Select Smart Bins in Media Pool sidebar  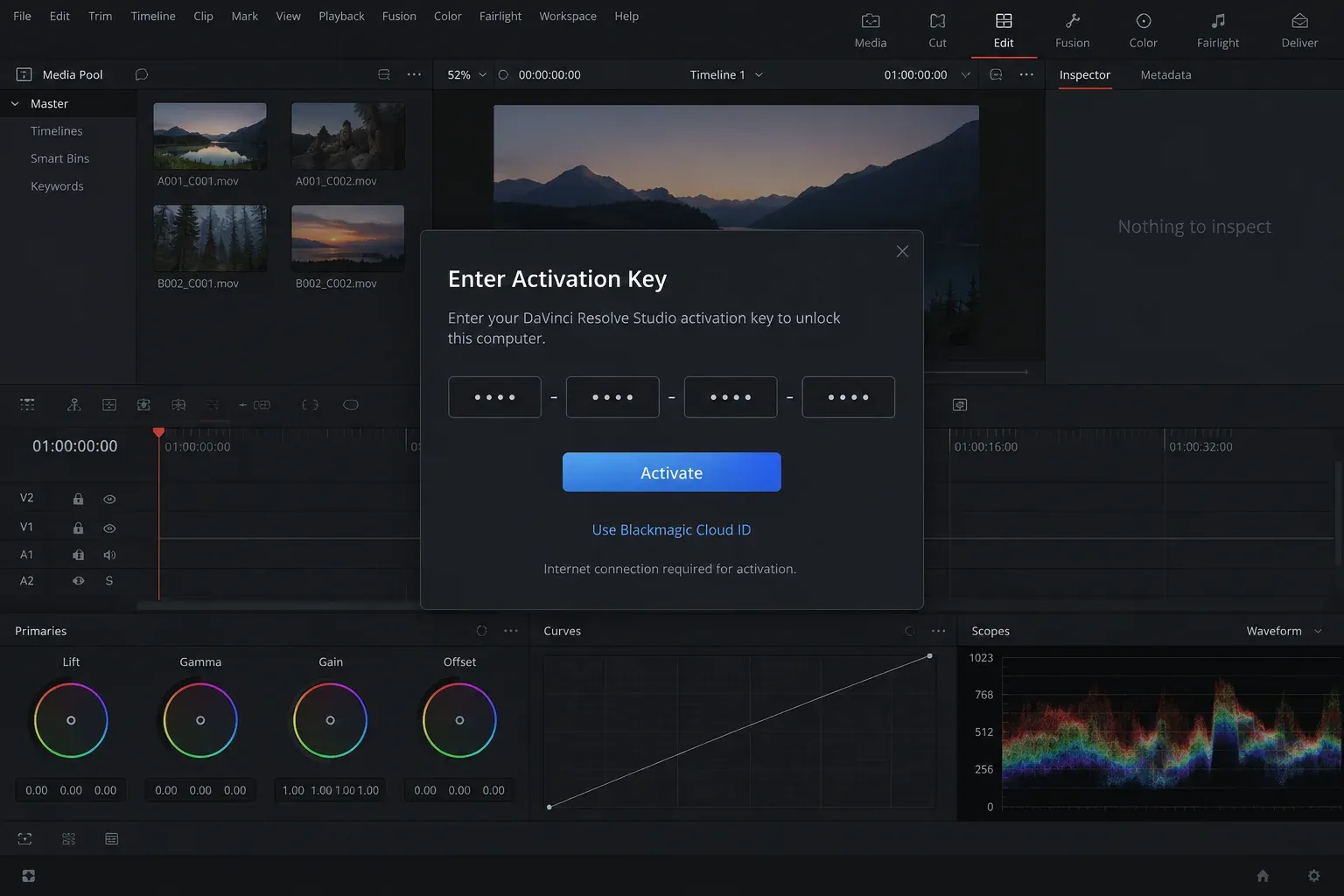[59, 158]
